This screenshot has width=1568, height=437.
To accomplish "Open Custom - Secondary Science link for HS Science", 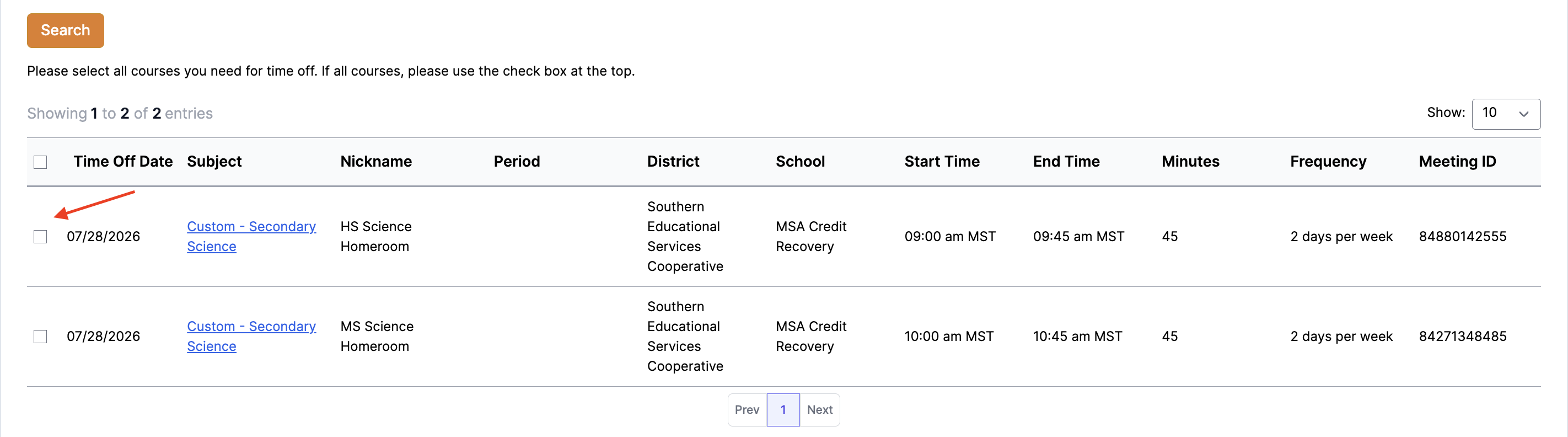I will coord(251,237).
